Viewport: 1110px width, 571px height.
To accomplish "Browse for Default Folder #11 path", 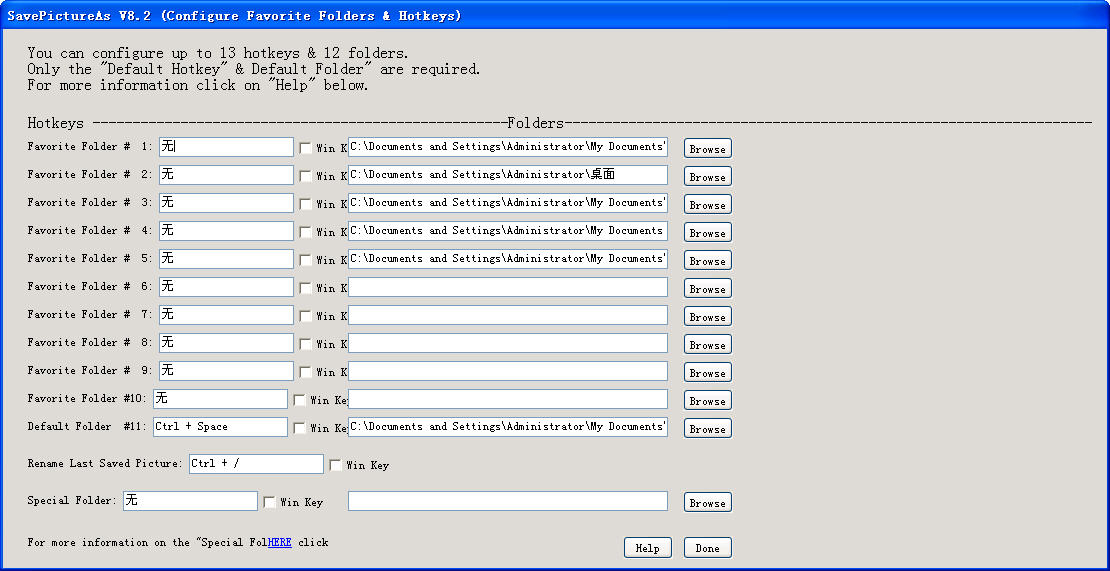I will (707, 428).
